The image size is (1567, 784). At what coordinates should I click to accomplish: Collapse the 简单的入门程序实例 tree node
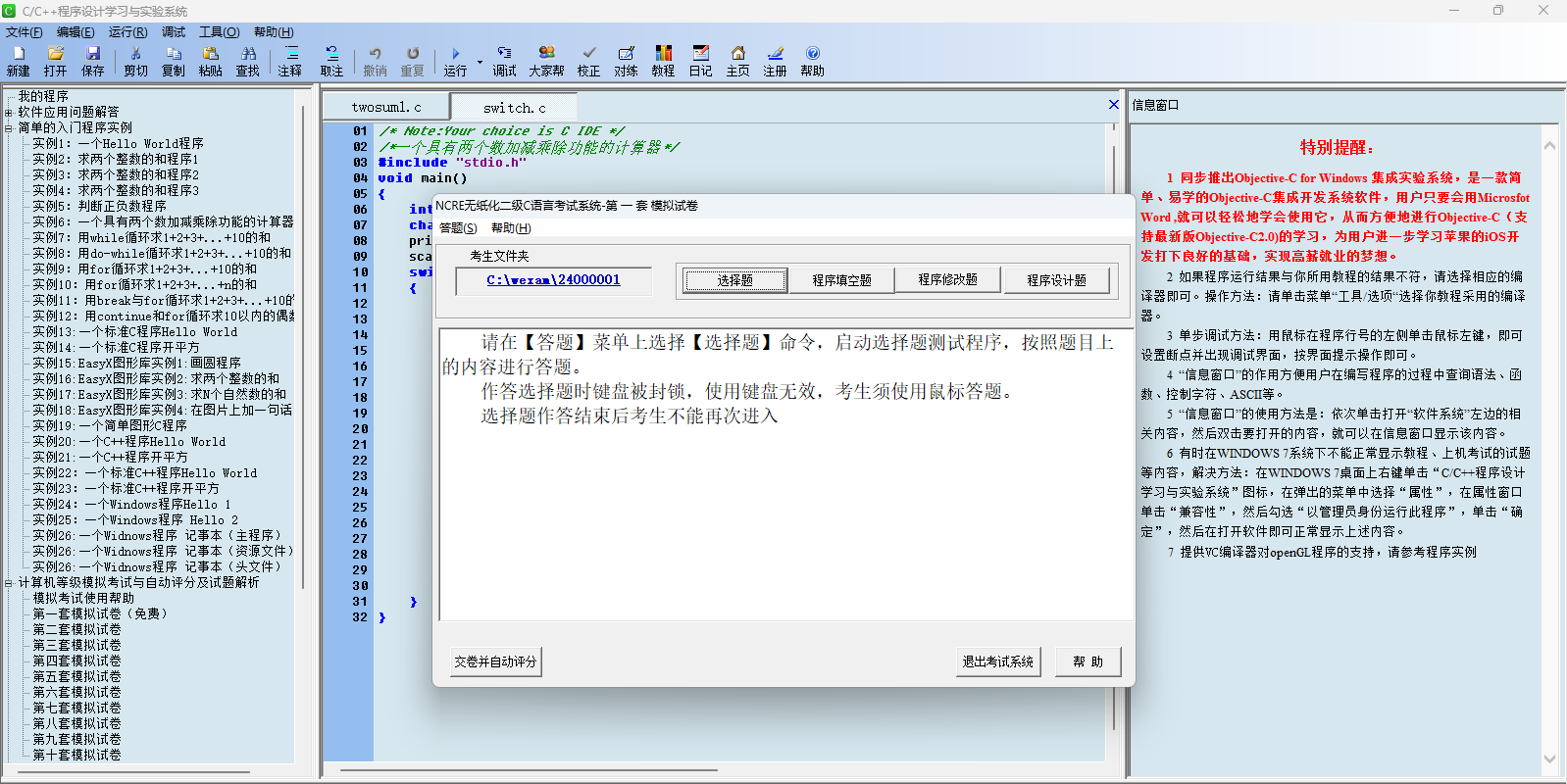(x=9, y=127)
